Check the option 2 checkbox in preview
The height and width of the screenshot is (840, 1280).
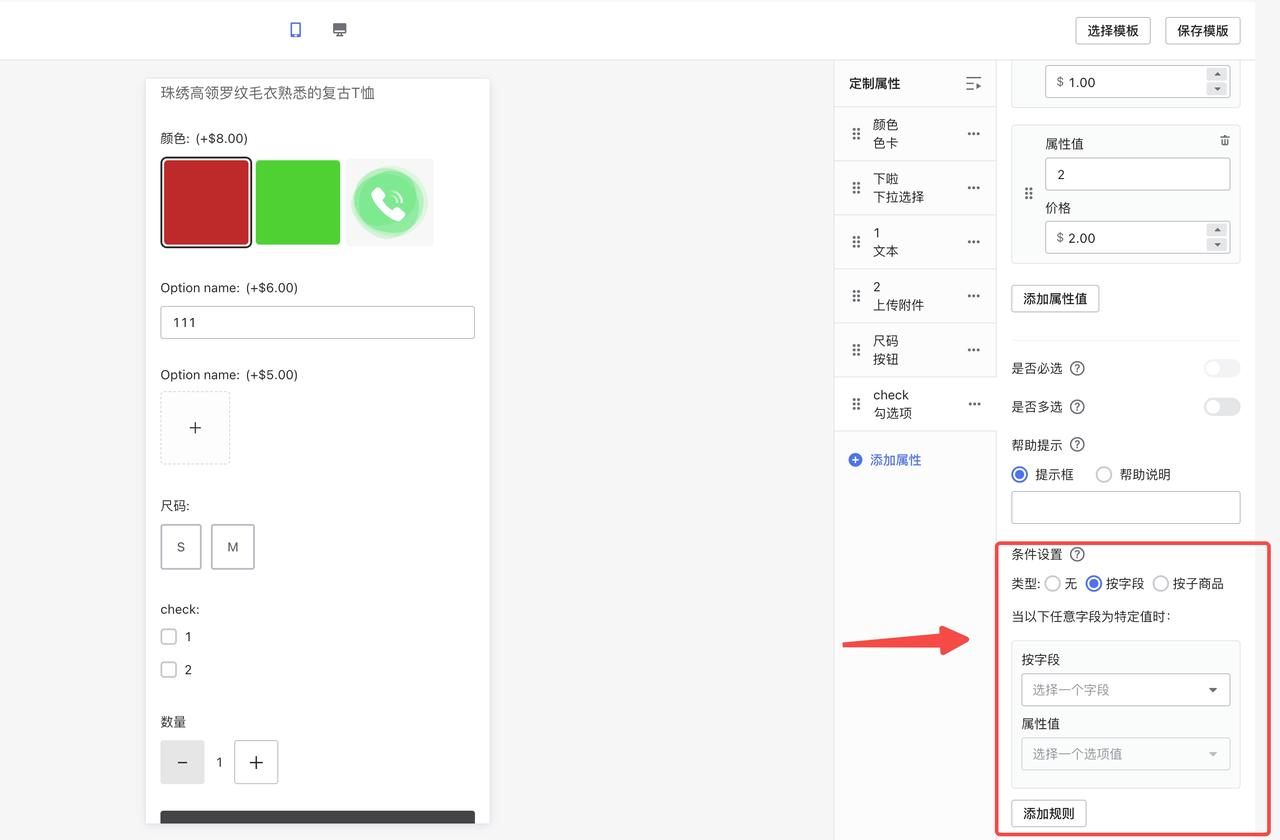click(169, 670)
